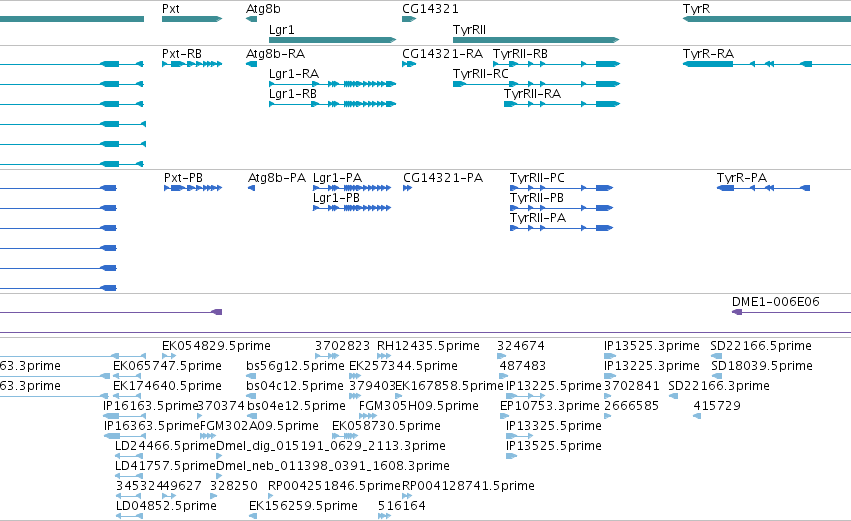
Task: Click the Dmel_dig_015191_0629_2113.3prime label
Action: (x=331, y=446)
